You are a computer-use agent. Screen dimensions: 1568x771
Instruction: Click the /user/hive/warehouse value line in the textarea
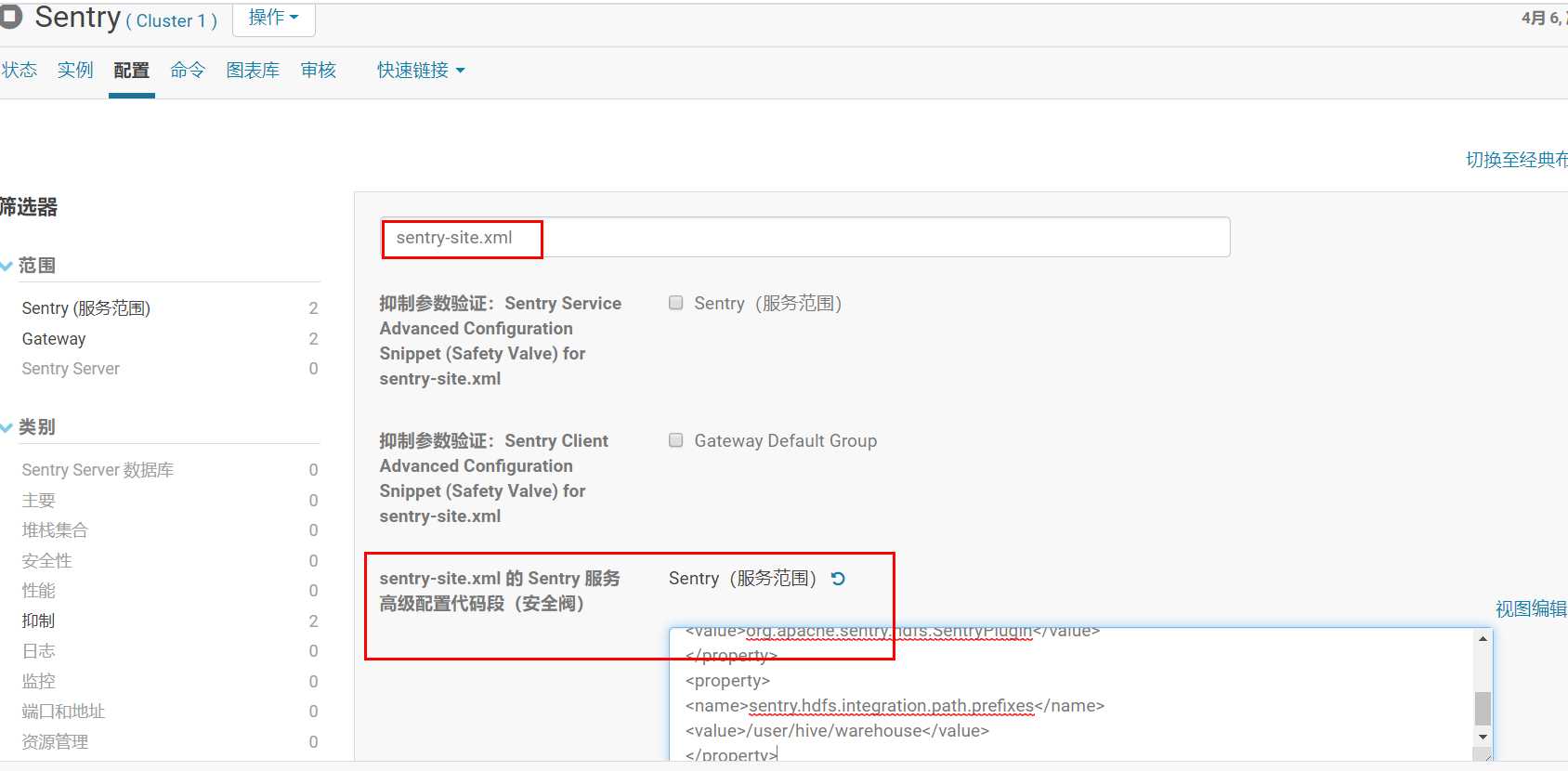coord(837,731)
